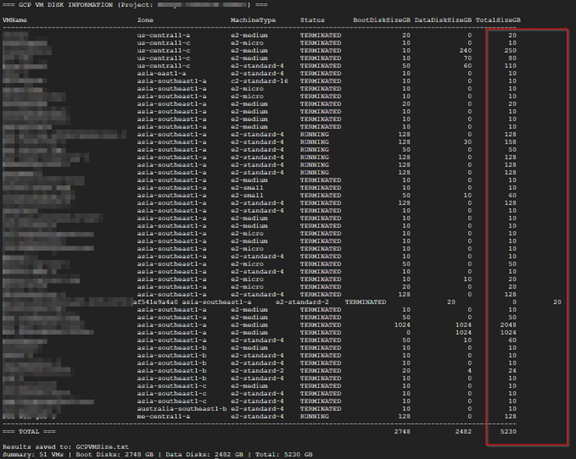576x459 pixels.
Task: Click e2-standard-2 in the asia-southeast1-b row
Action: pos(257,371)
